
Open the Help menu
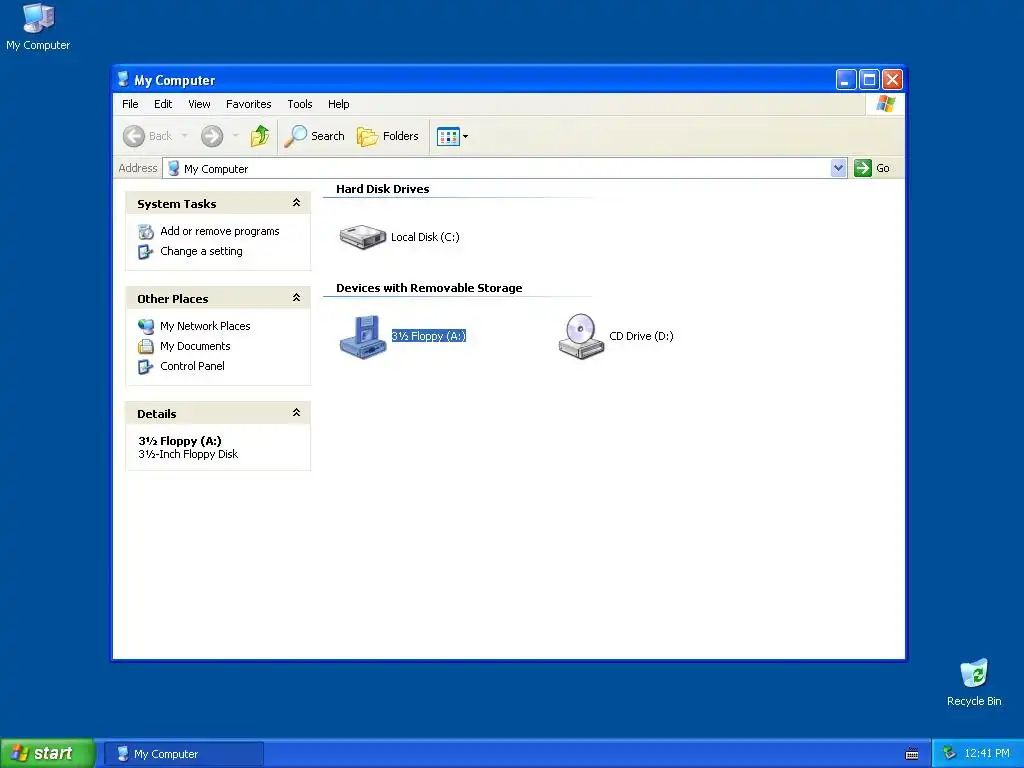coord(338,104)
